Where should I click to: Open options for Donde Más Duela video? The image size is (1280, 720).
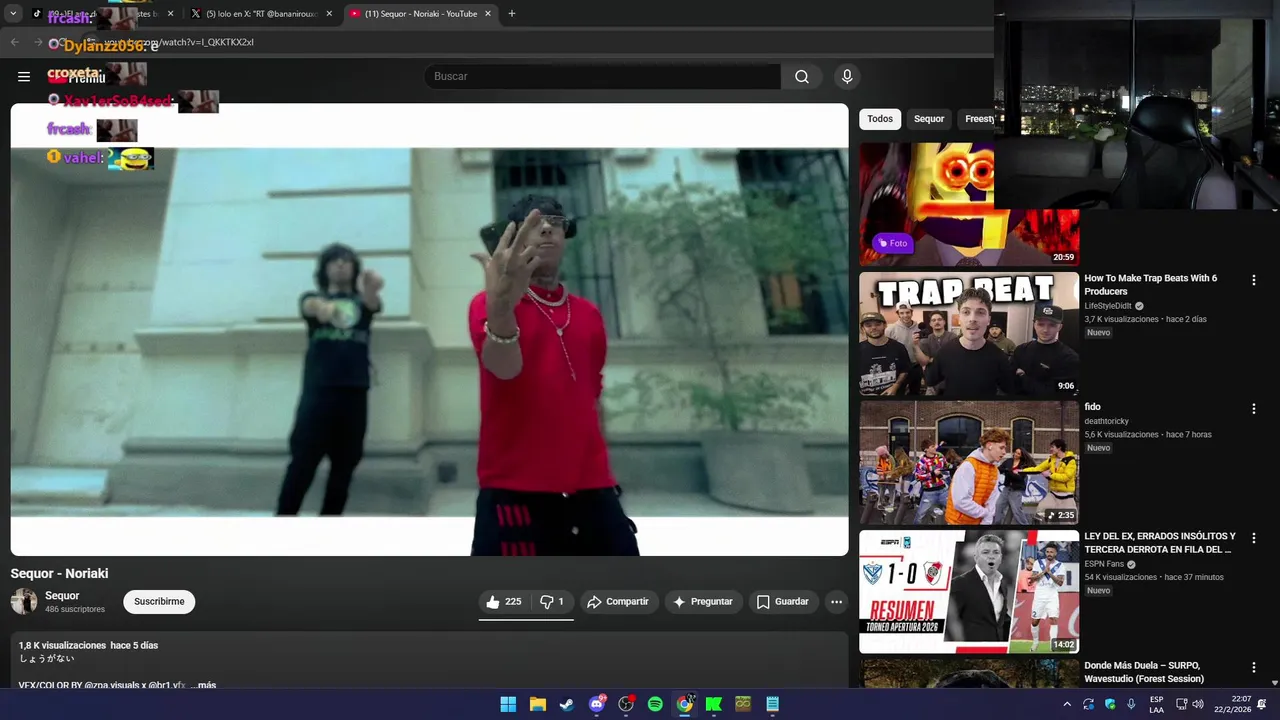coord(1253,667)
